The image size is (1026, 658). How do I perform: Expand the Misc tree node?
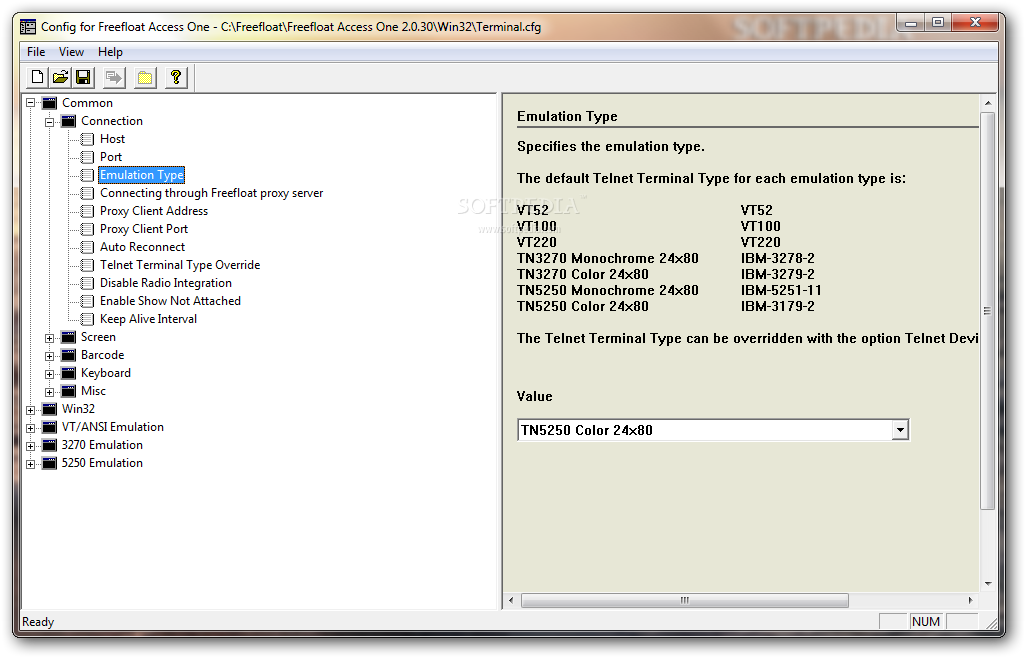pos(49,392)
